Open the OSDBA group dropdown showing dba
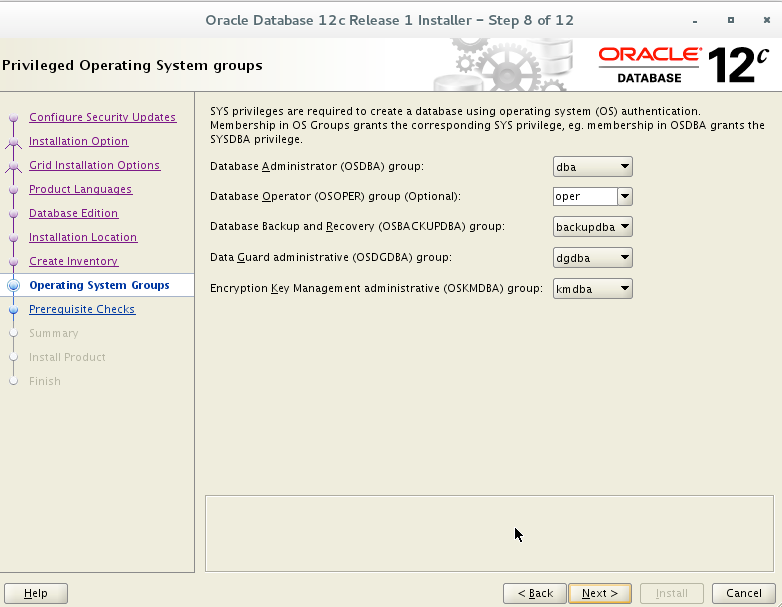This screenshot has width=782, height=607. (592, 167)
